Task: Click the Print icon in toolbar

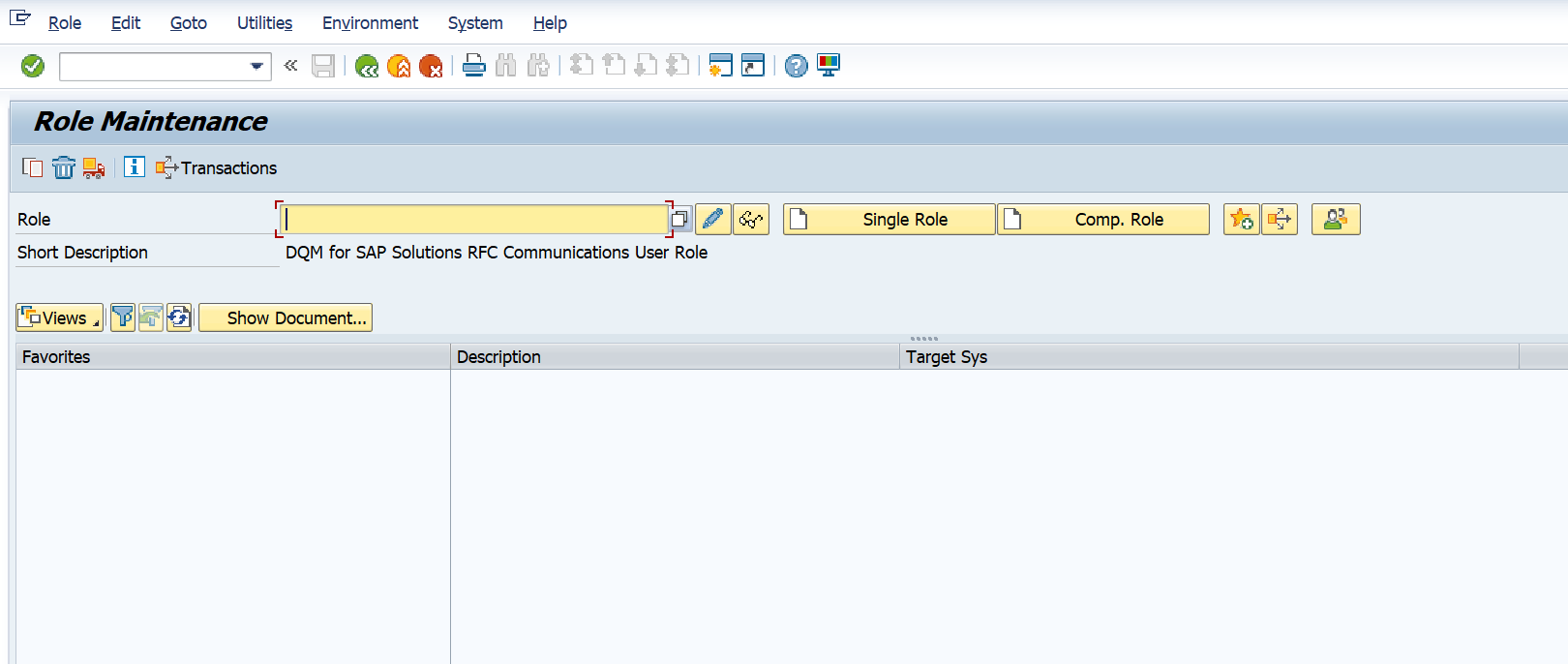Action: click(x=473, y=66)
